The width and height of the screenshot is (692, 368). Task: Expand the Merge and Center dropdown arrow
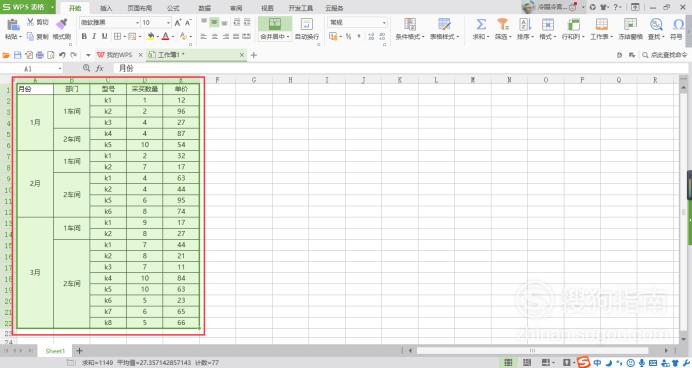pyautogui.click(x=288, y=37)
